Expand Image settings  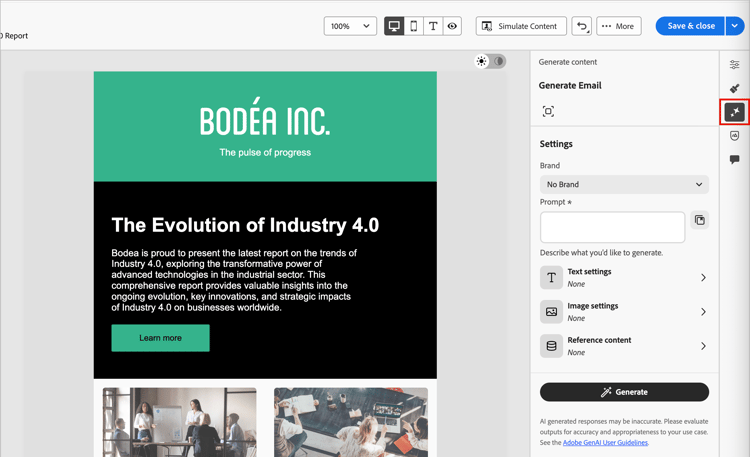(x=624, y=312)
